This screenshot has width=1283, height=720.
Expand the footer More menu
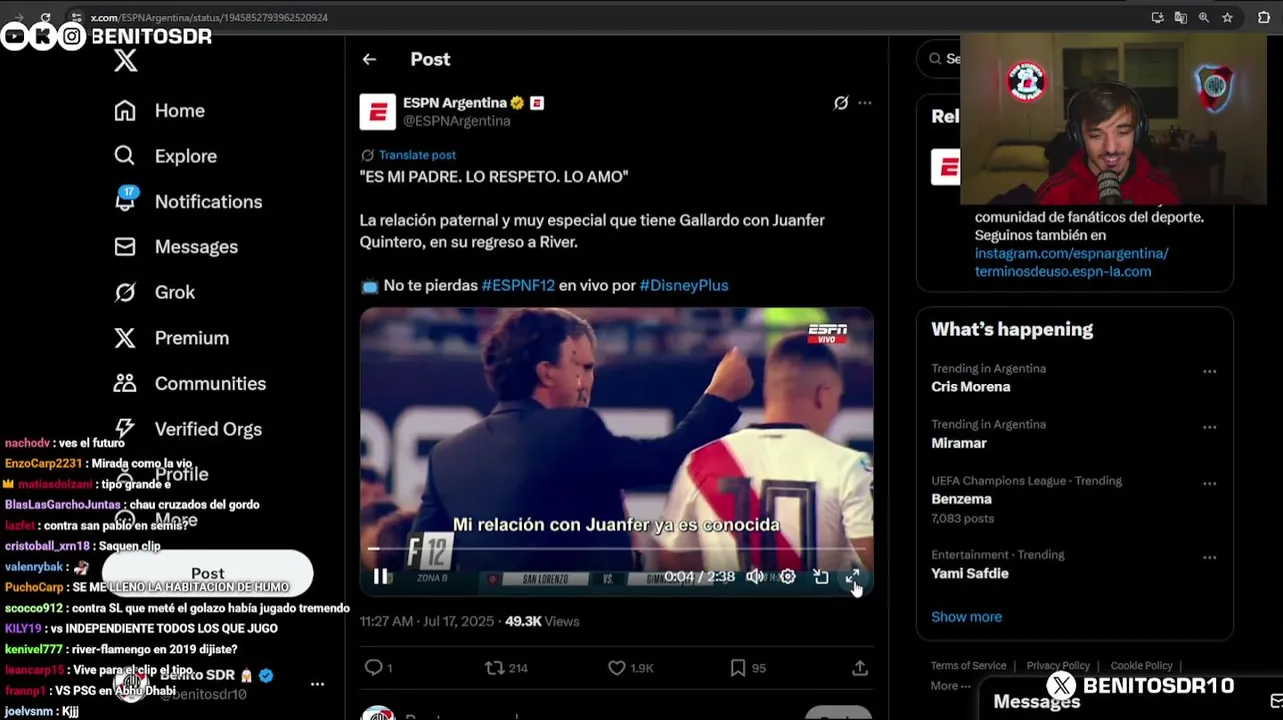click(x=950, y=686)
